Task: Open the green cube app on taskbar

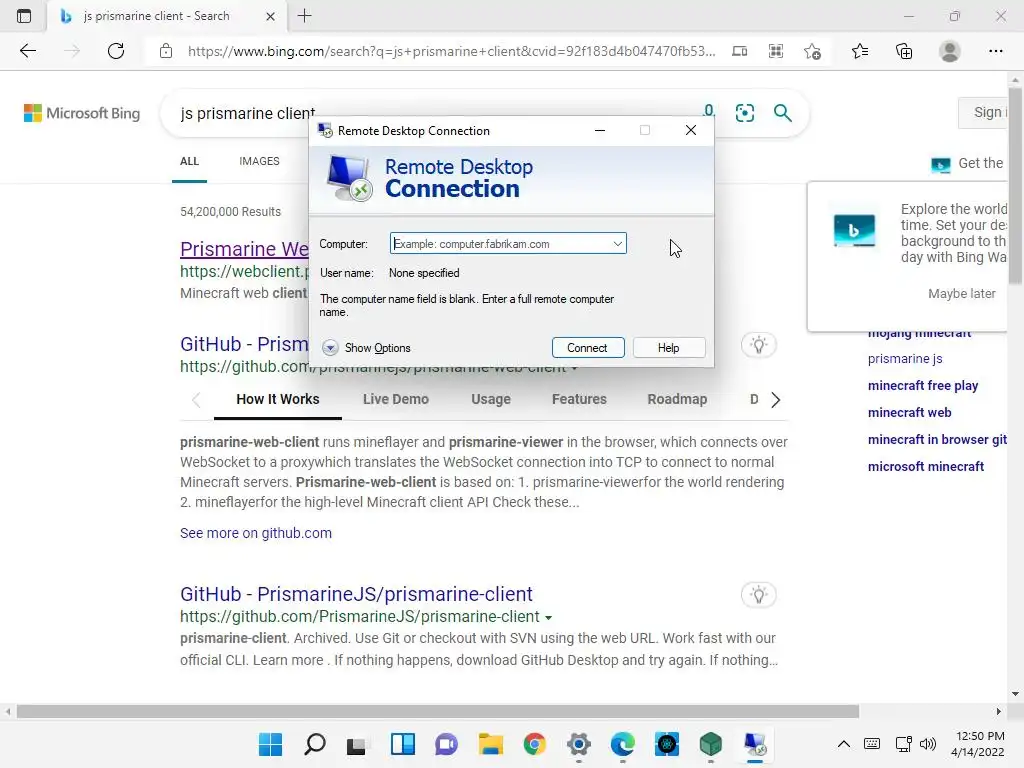Action: click(x=711, y=744)
